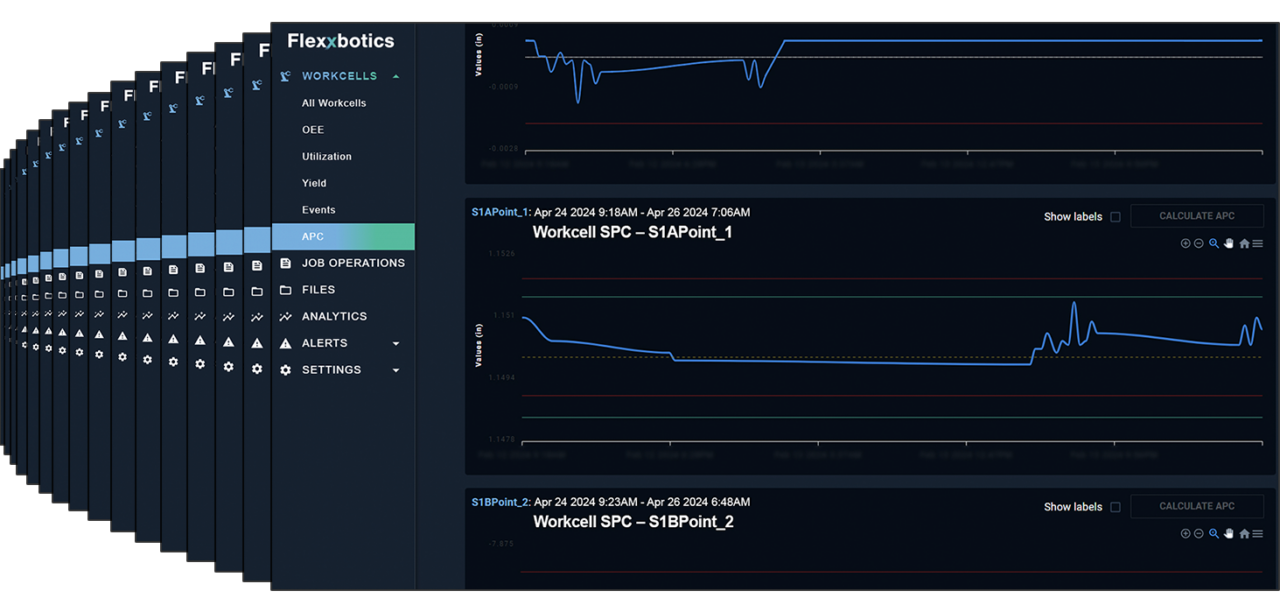Enable Show labels for S1BPoint_2
Screen dimensions: 1280x612
(x=1113, y=506)
